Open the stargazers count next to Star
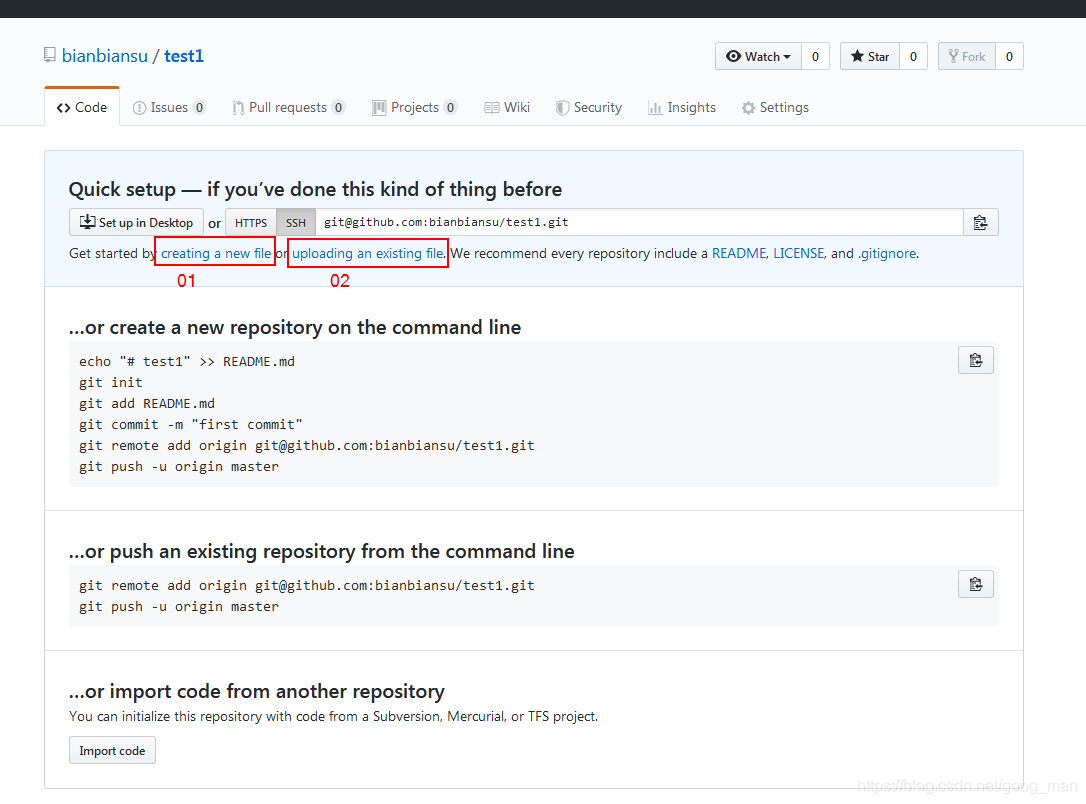1086x804 pixels. point(913,57)
